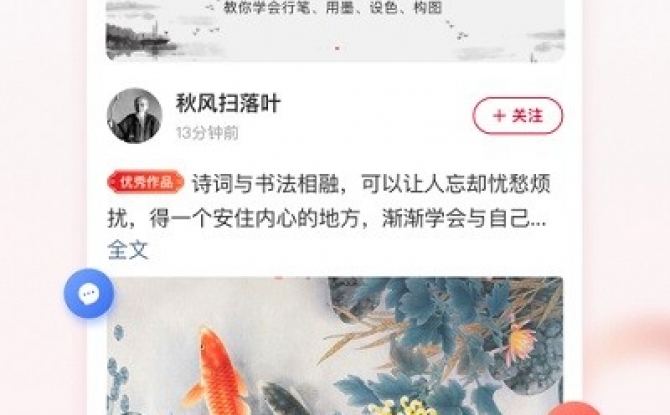Click banner caption 教你学会行笔、用墨、设色、构图

click(333, 8)
